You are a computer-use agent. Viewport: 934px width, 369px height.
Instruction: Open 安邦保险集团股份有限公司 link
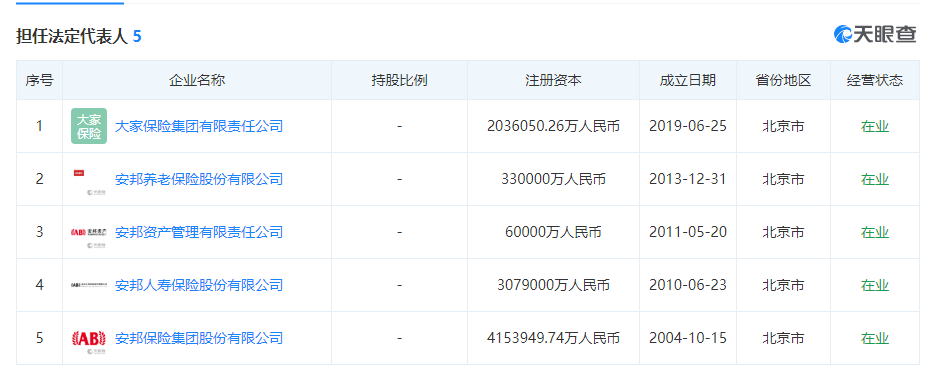point(198,339)
